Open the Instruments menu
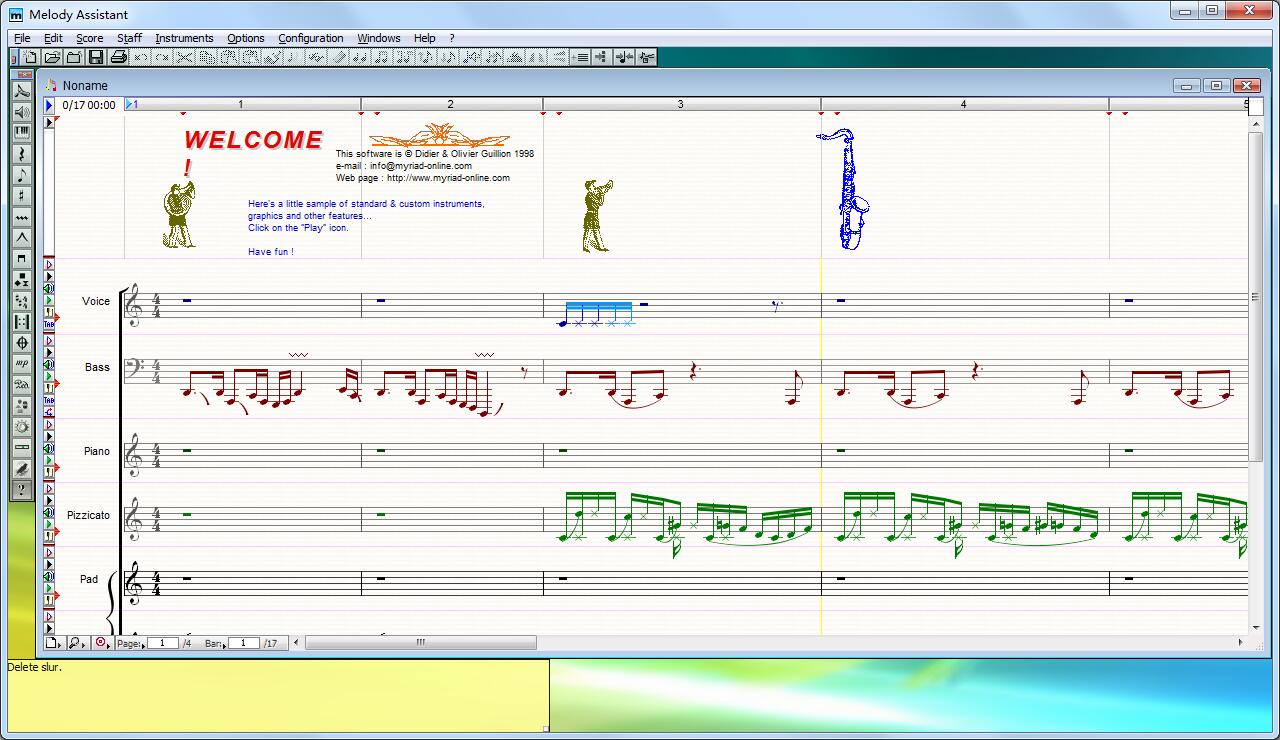The width and height of the screenshot is (1280, 740). 184,38
